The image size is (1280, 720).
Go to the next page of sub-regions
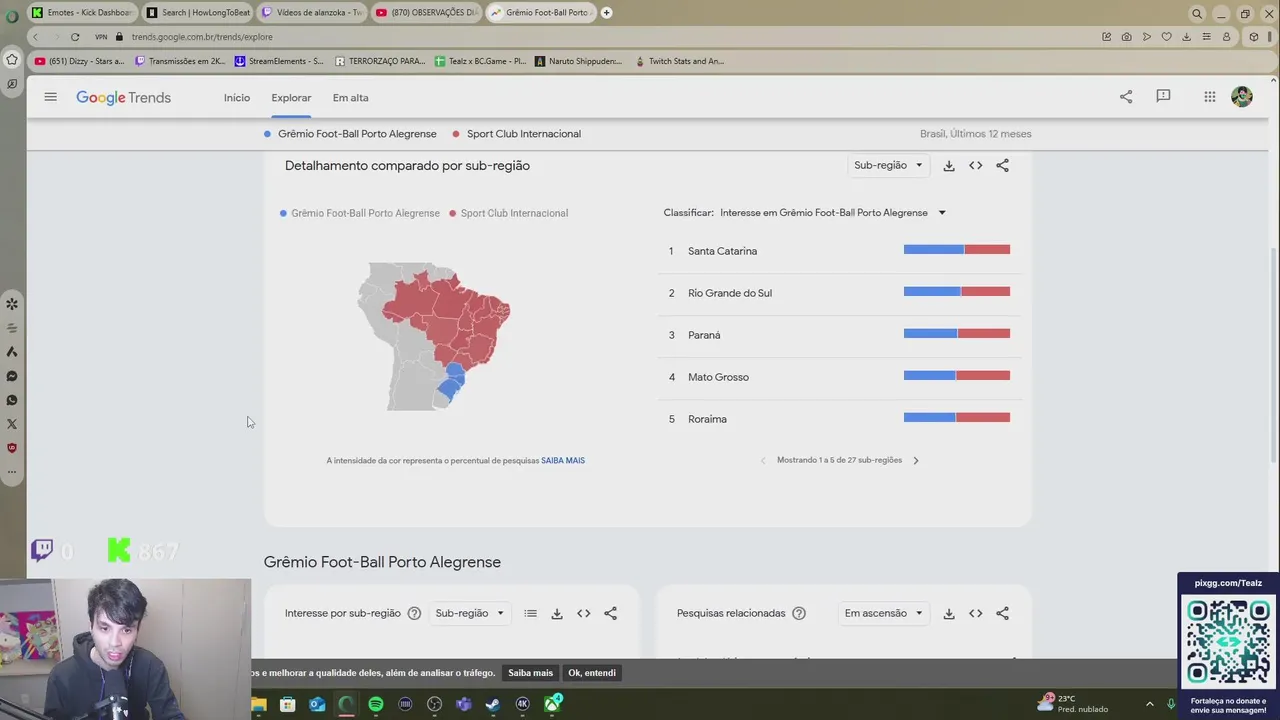pos(915,461)
